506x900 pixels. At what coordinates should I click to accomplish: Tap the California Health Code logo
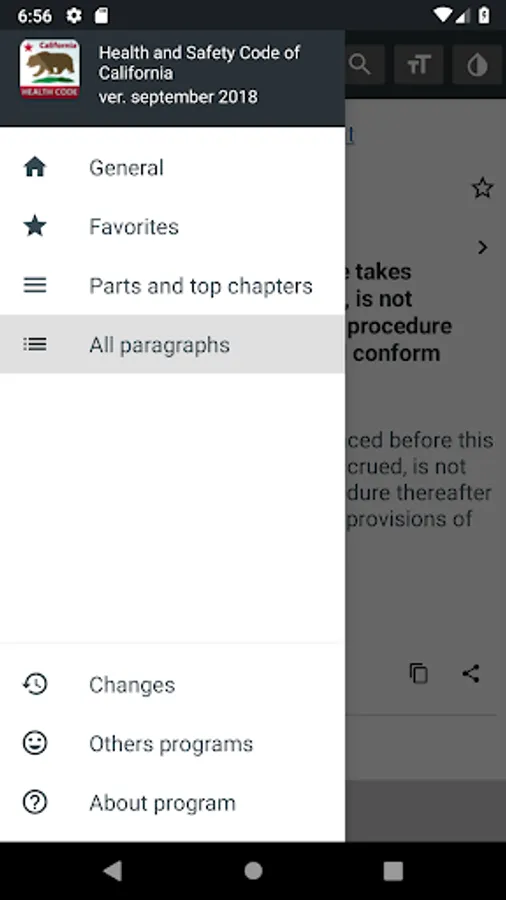point(50,69)
